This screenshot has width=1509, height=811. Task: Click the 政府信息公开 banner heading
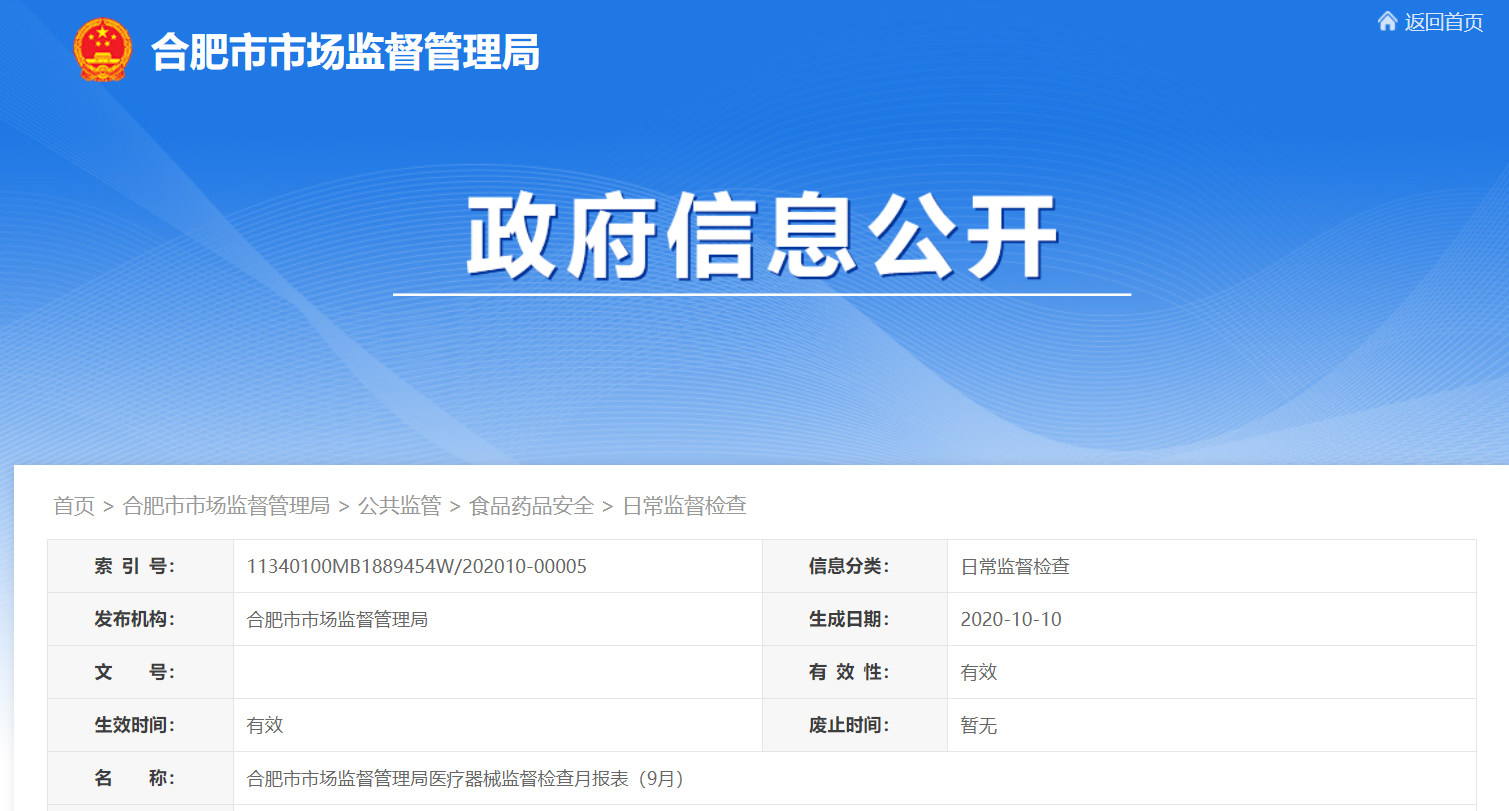tap(762, 238)
